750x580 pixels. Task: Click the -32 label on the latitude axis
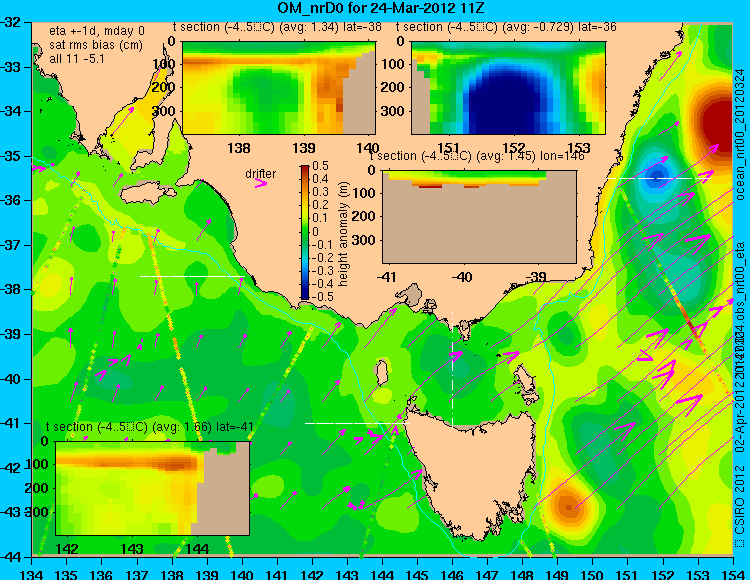point(11,22)
